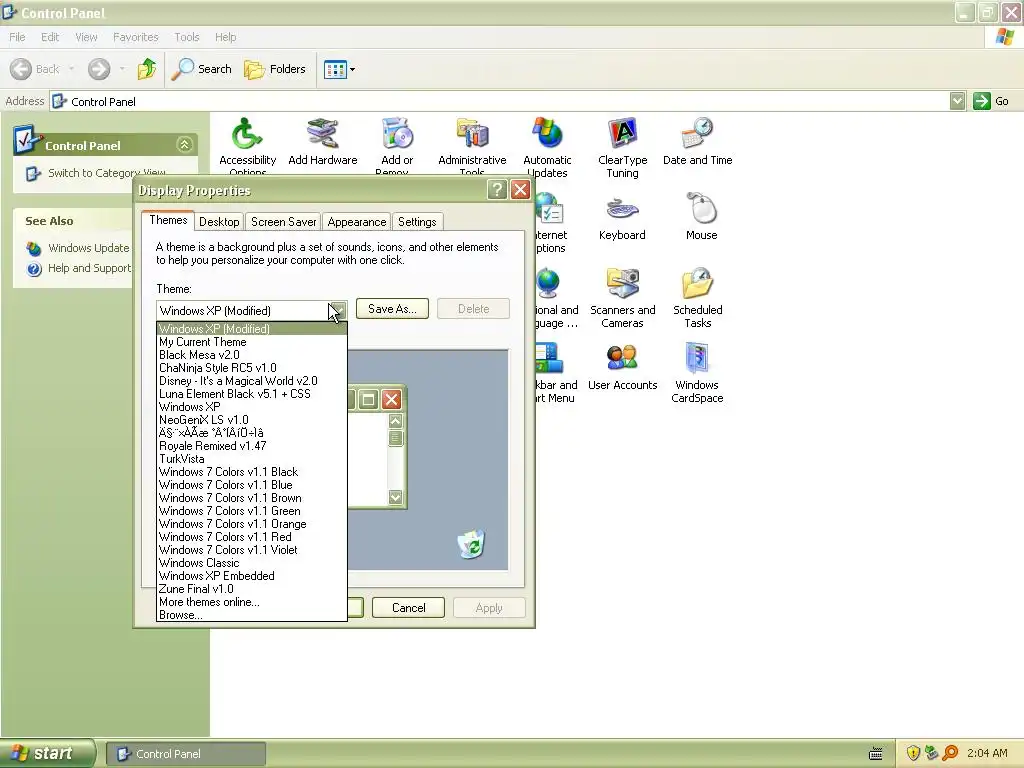Switch to the Settings tab

coord(417,222)
